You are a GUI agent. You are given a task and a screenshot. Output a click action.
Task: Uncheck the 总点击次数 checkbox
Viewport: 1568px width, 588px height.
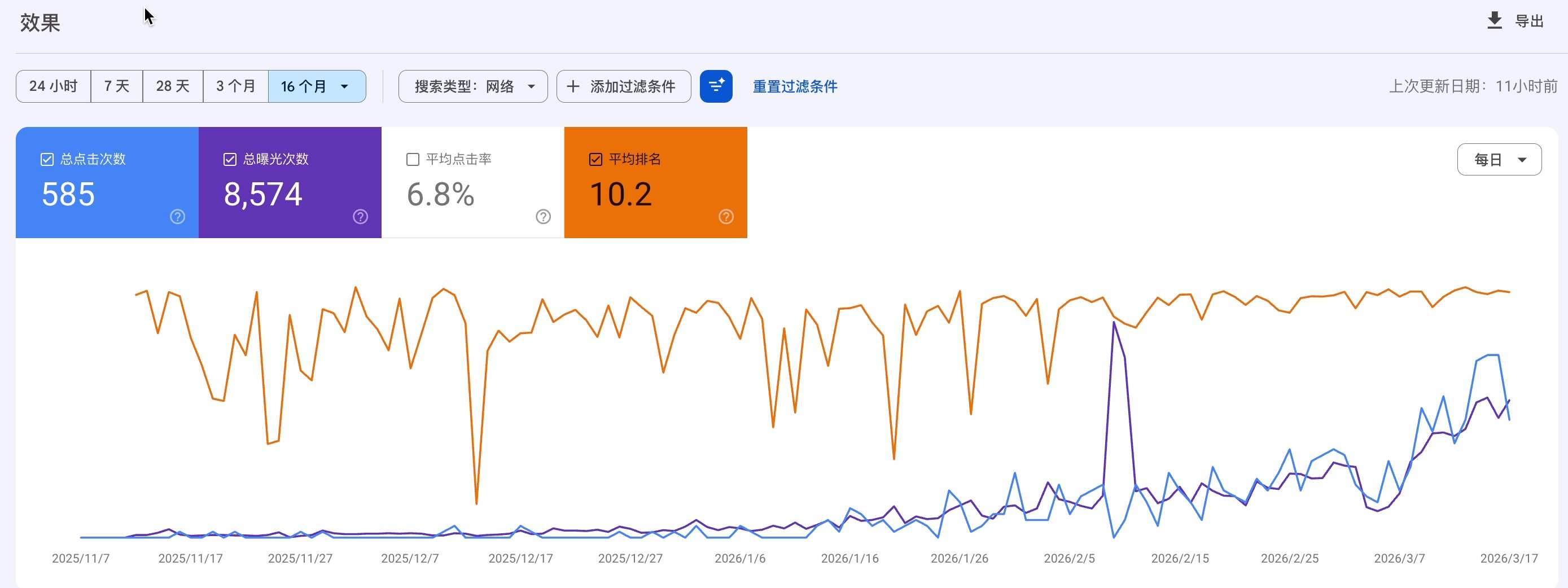pyautogui.click(x=47, y=160)
